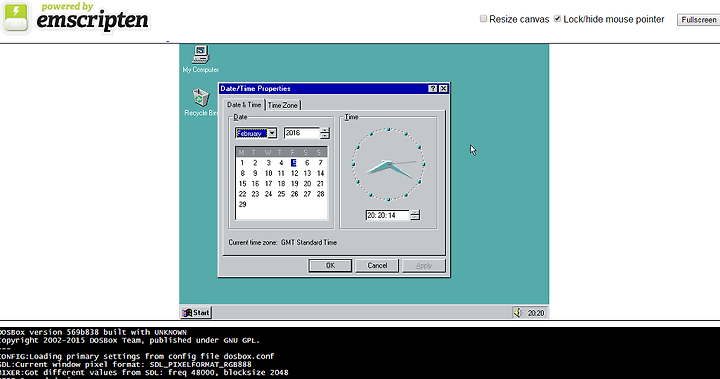Select day 6 in the calendar

[x=307, y=163]
